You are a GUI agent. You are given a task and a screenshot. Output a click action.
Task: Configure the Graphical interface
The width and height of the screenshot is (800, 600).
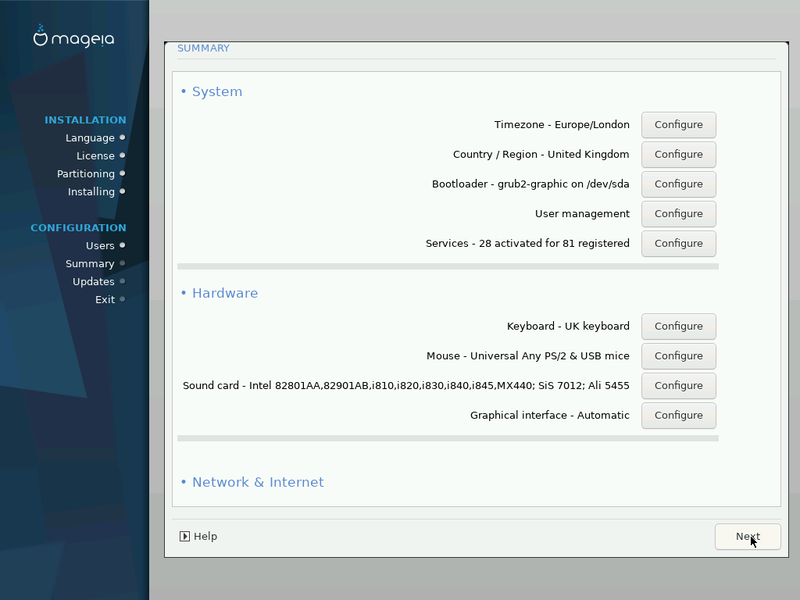pyautogui.click(x=678, y=415)
